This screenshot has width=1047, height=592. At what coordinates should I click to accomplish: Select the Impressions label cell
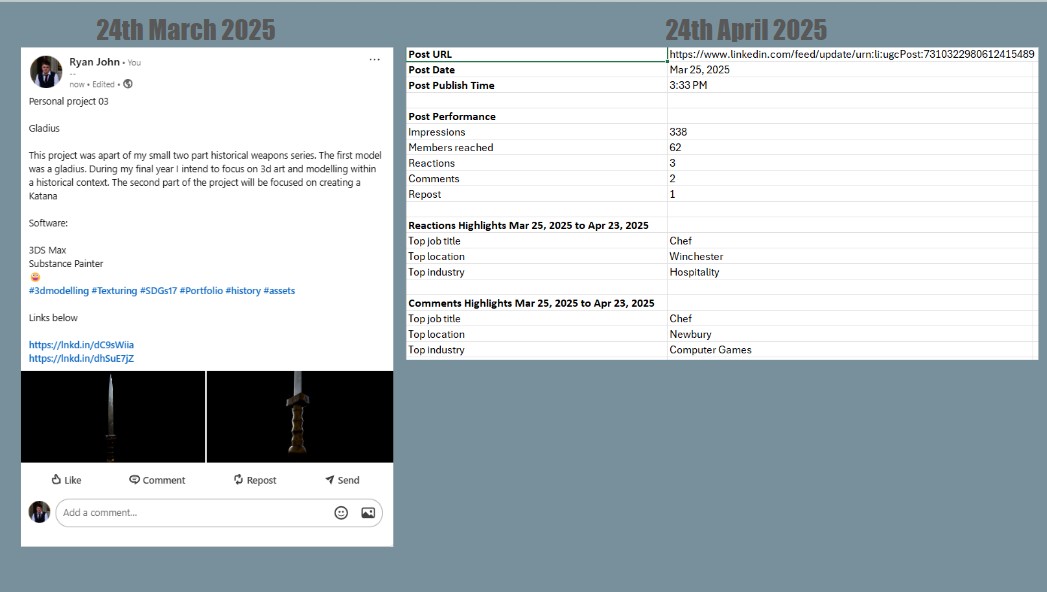click(537, 131)
